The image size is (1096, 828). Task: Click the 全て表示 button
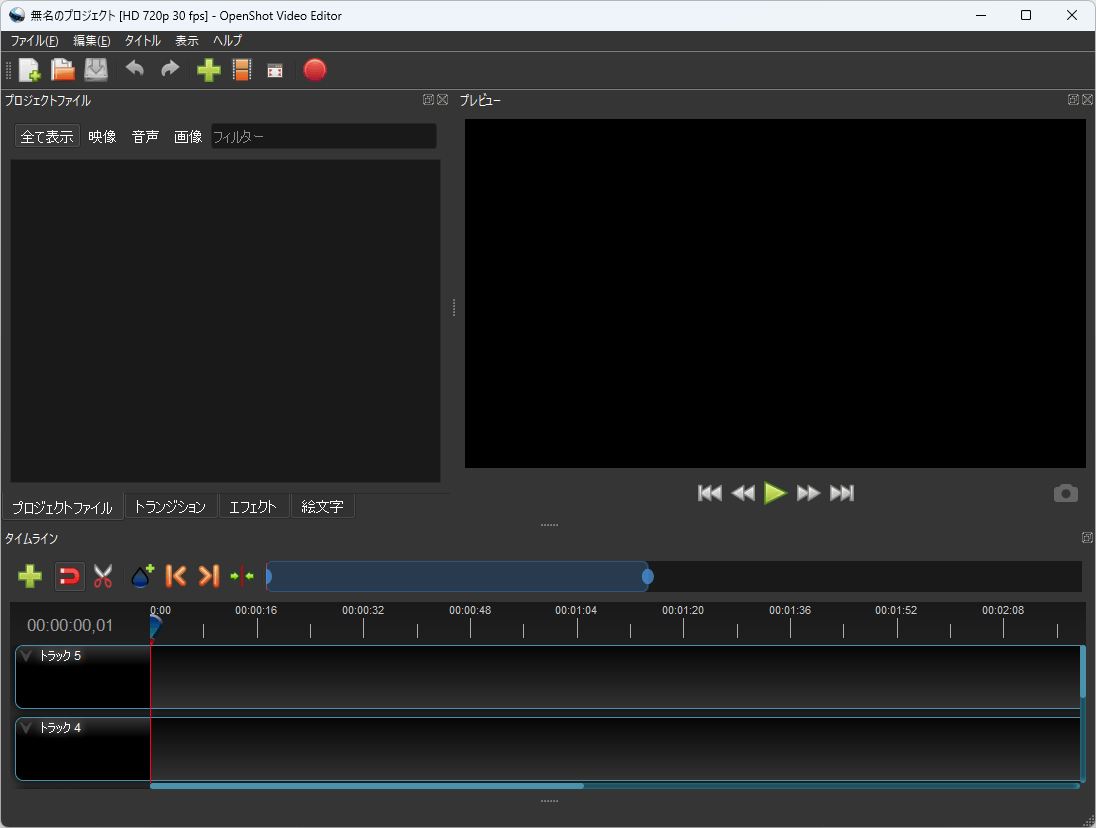click(46, 136)
